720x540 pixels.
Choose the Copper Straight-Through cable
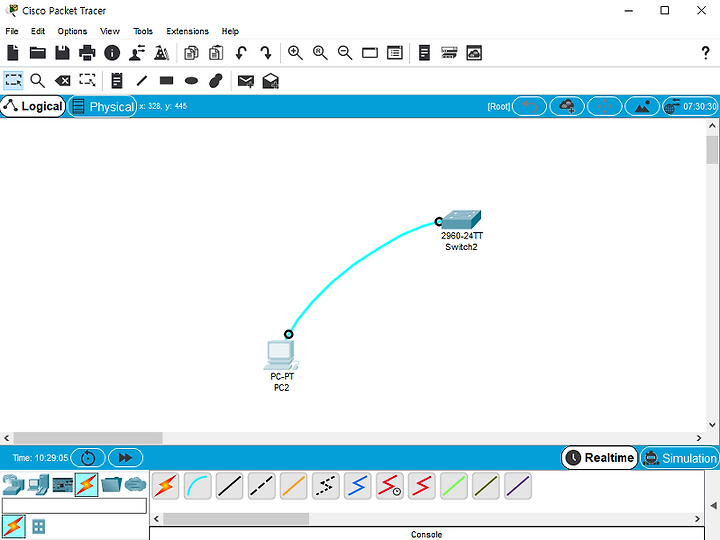[230, 486]
